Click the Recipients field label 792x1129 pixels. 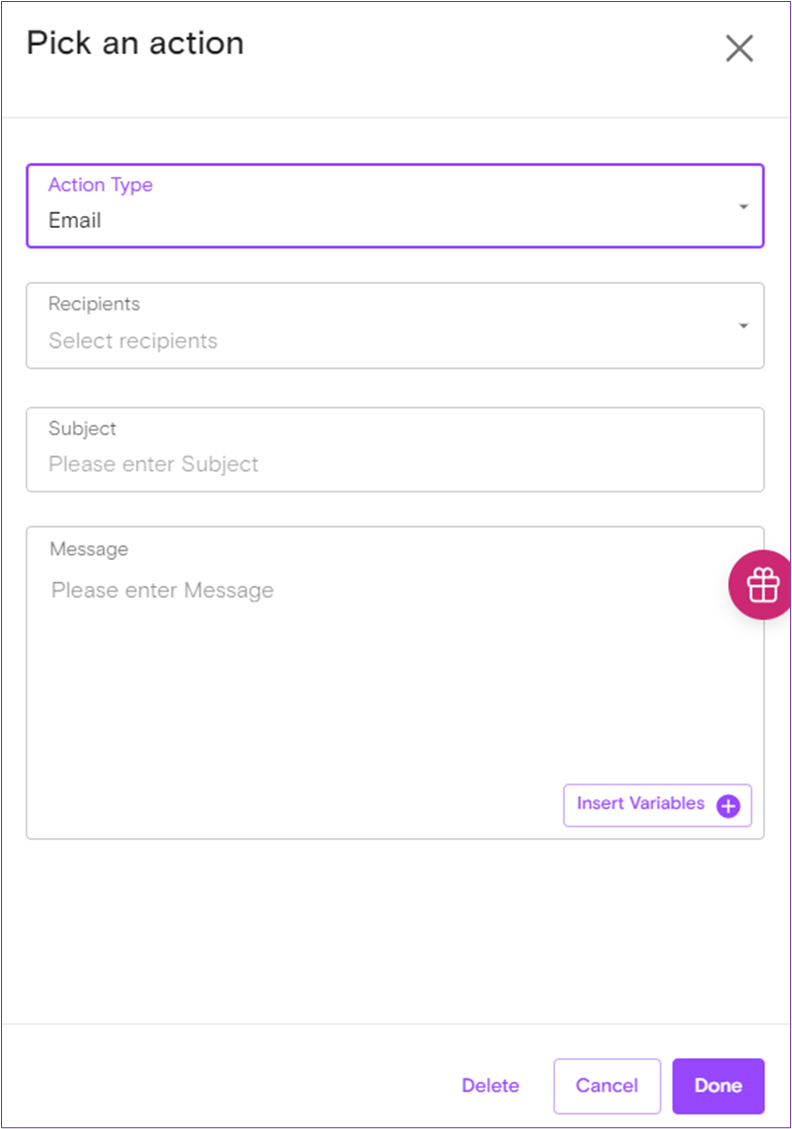click(x=95, y=304)
